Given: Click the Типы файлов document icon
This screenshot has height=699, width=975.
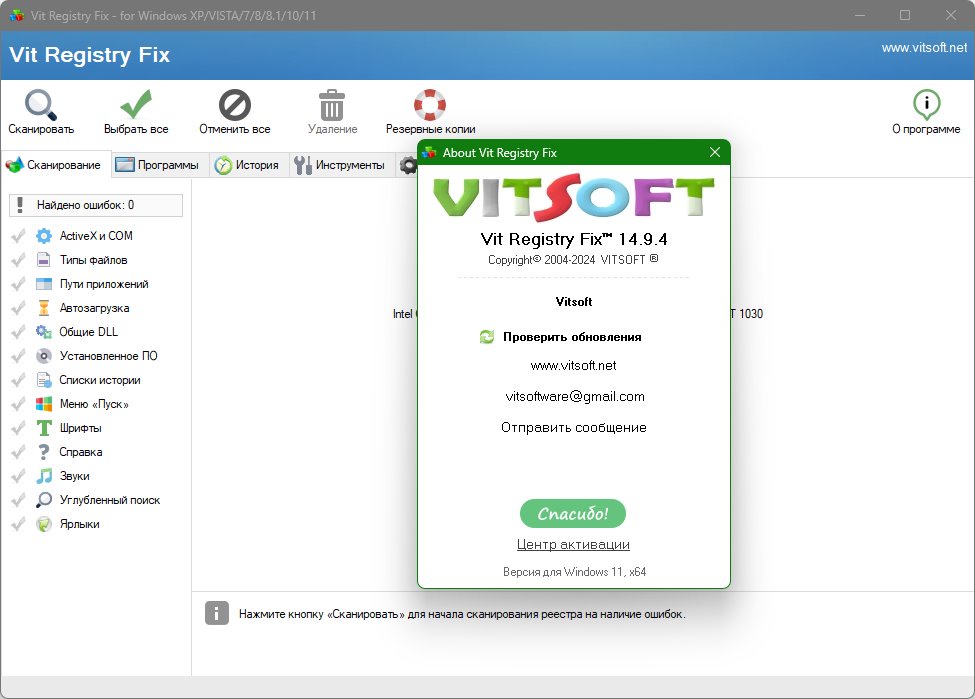Looking at the screenshot, I should click(44, 260).
